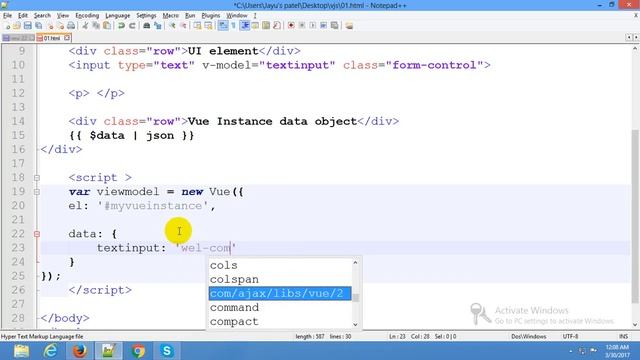Click autocomplete list scroll-down arrow
Image resolution: width=640 pixels, height=360 pixels.
coord(355,324)
